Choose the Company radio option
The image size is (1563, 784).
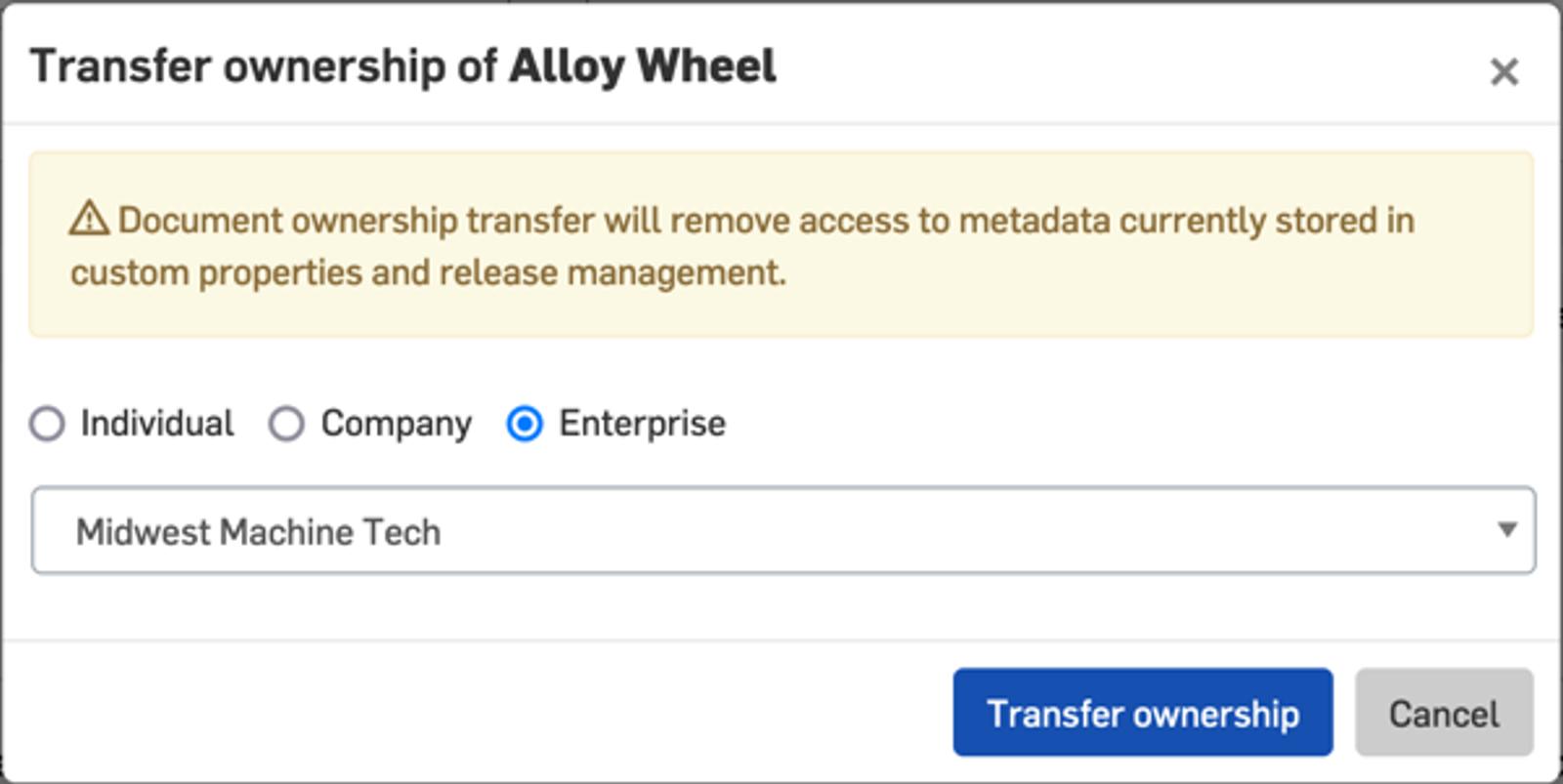coord(286,424)
